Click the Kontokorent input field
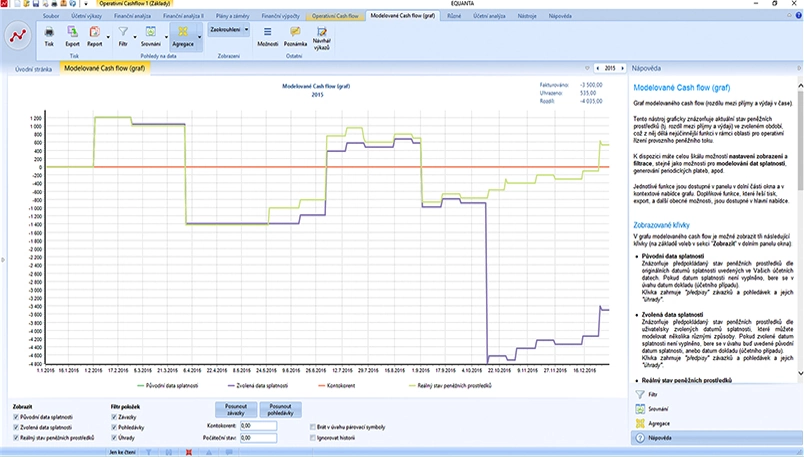804x457 pixels. click(258, 426)
